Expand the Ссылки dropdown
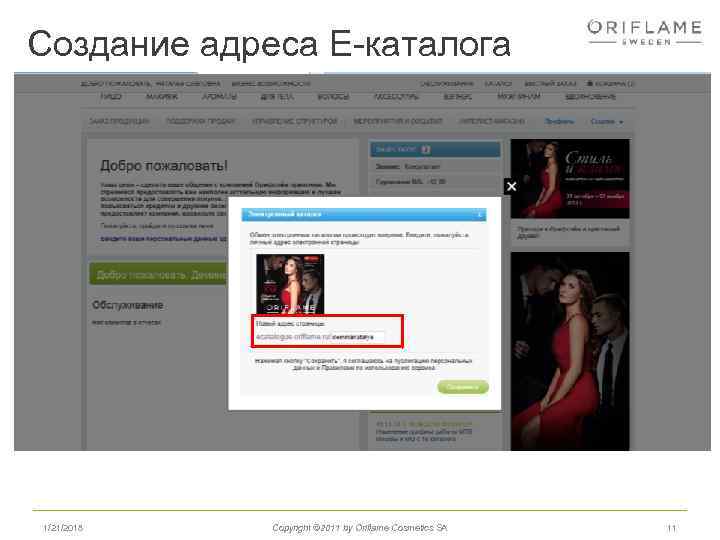The image size is (720, 540). 607,122
